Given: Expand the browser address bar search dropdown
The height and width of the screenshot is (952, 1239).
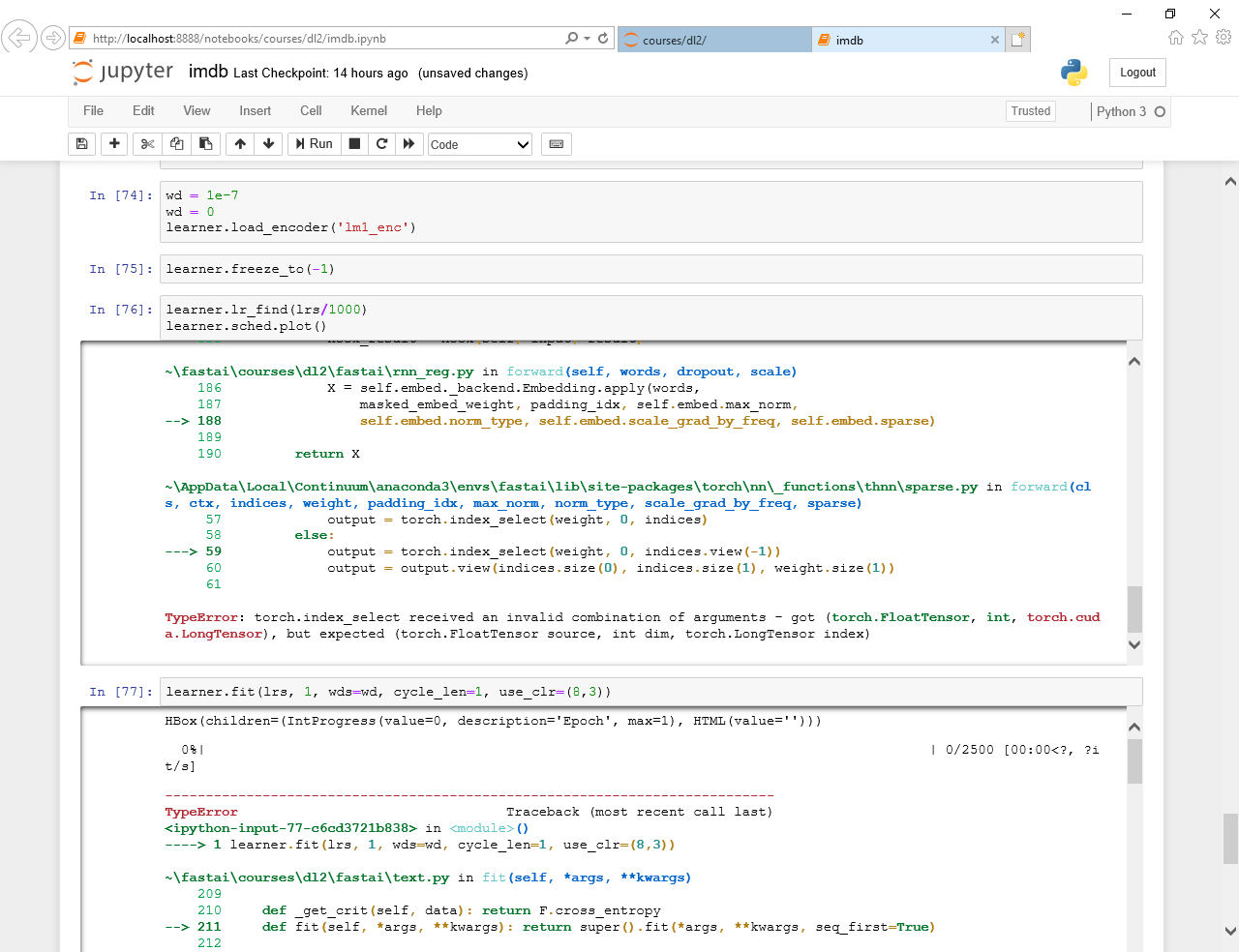Looking at the screenshot, I should click(x=587, y=39).
